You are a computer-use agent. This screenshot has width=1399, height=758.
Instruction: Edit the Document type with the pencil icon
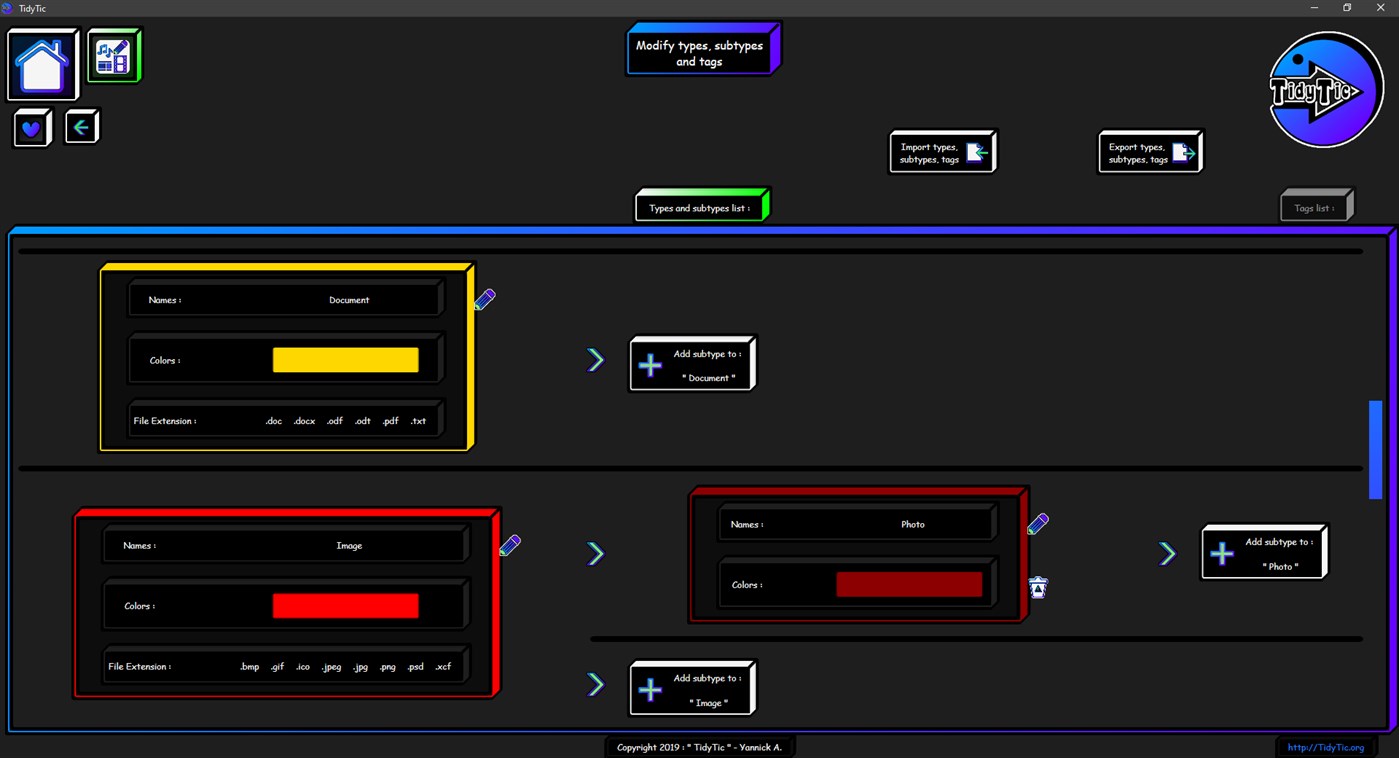tap(485, 298)
